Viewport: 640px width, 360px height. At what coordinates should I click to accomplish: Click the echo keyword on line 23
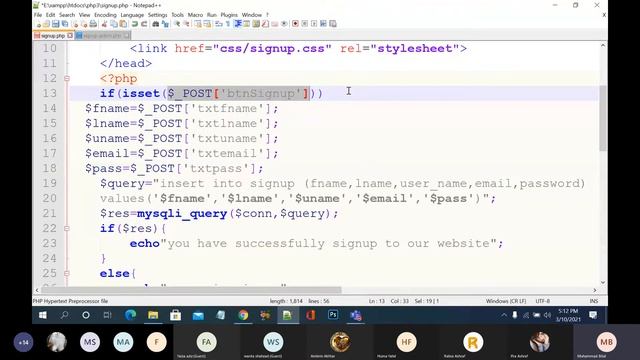(144, 244)
